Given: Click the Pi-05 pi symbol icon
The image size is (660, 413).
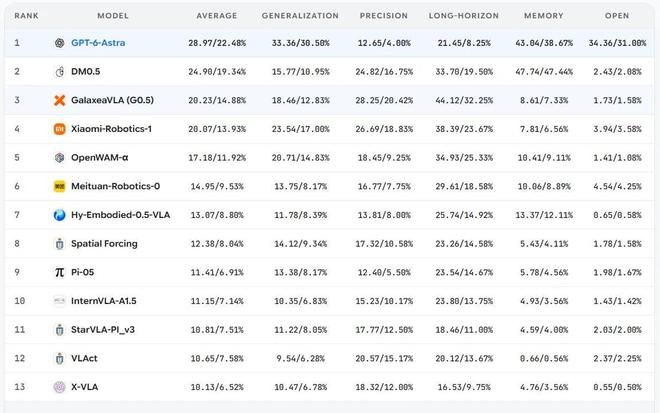Looking at the screenshot, I should tap(59, 272).
